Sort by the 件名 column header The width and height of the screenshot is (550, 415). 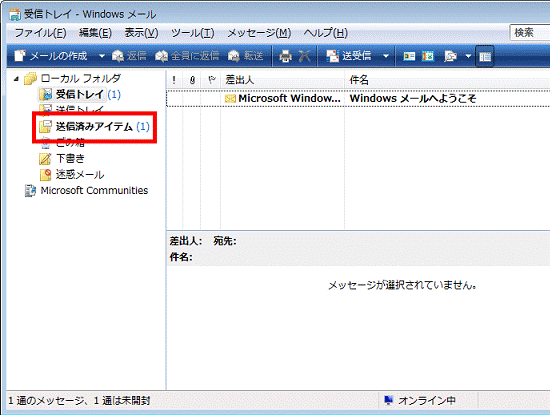[x=447, y=80]
